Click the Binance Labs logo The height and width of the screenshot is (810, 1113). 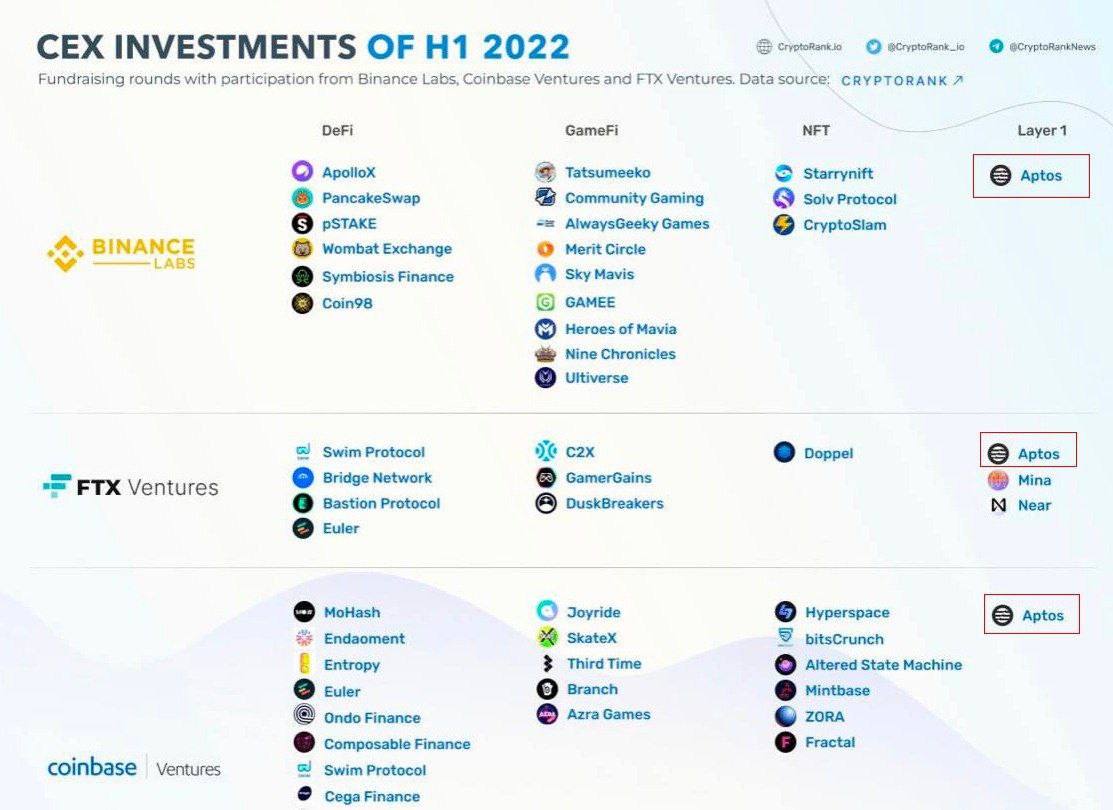point(121,253)
